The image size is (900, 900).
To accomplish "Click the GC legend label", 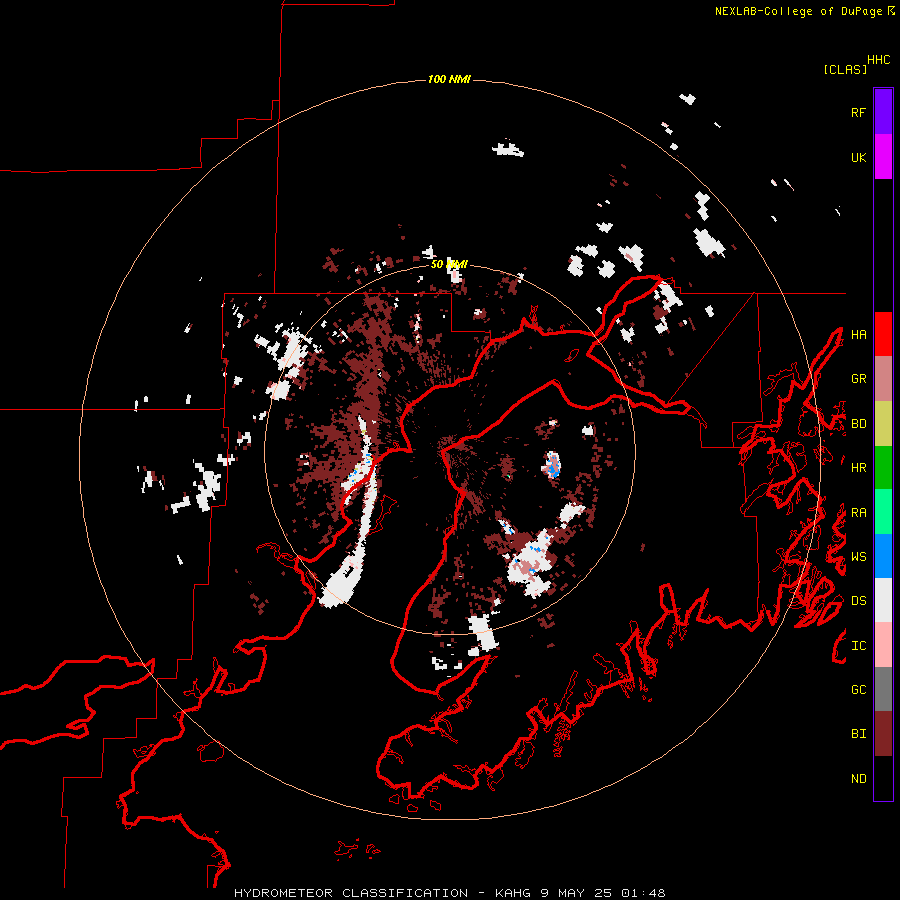I will pyautogui.click(x=858, y=690).
